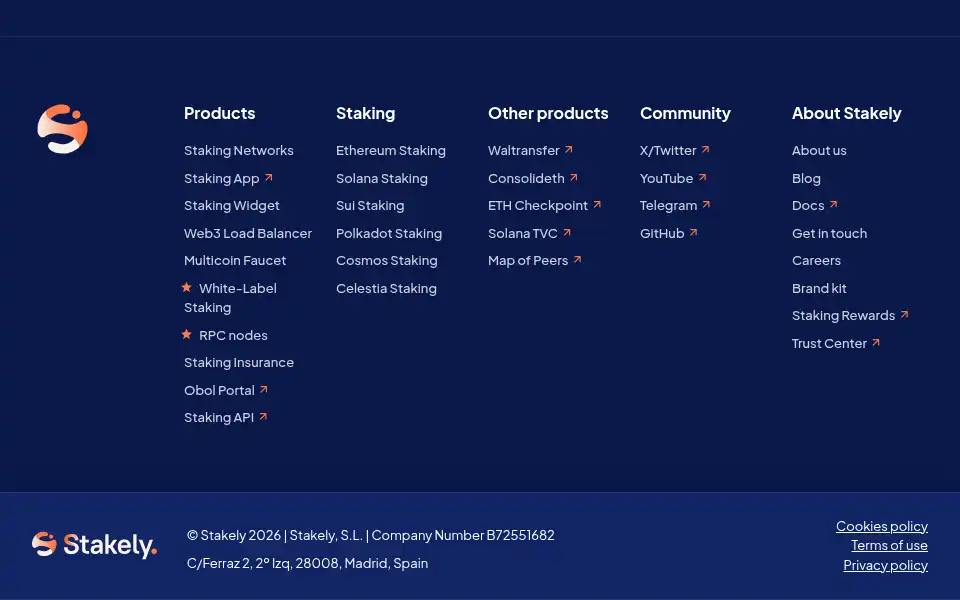This screenshot has width=960, height=600.
Task: Click Get in touch link
Action: tap(829, 234)
